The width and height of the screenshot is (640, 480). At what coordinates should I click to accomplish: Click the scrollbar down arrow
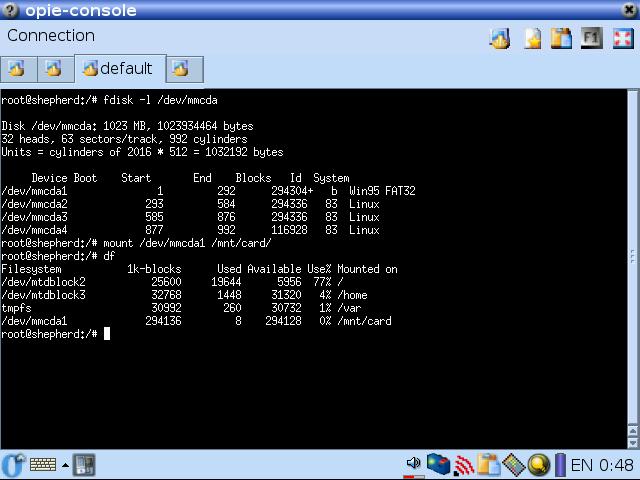633,442
